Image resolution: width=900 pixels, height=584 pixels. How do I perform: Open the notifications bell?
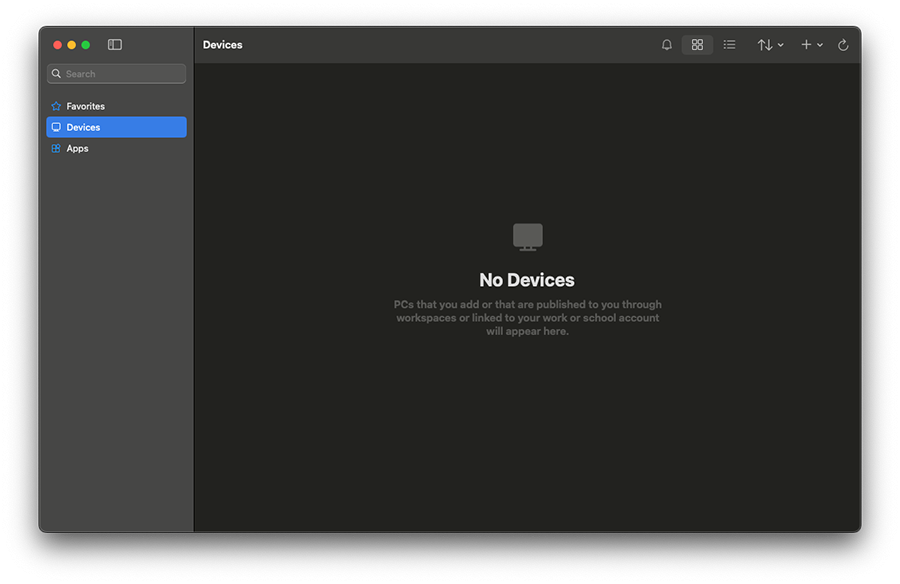(x=667, y=45)
